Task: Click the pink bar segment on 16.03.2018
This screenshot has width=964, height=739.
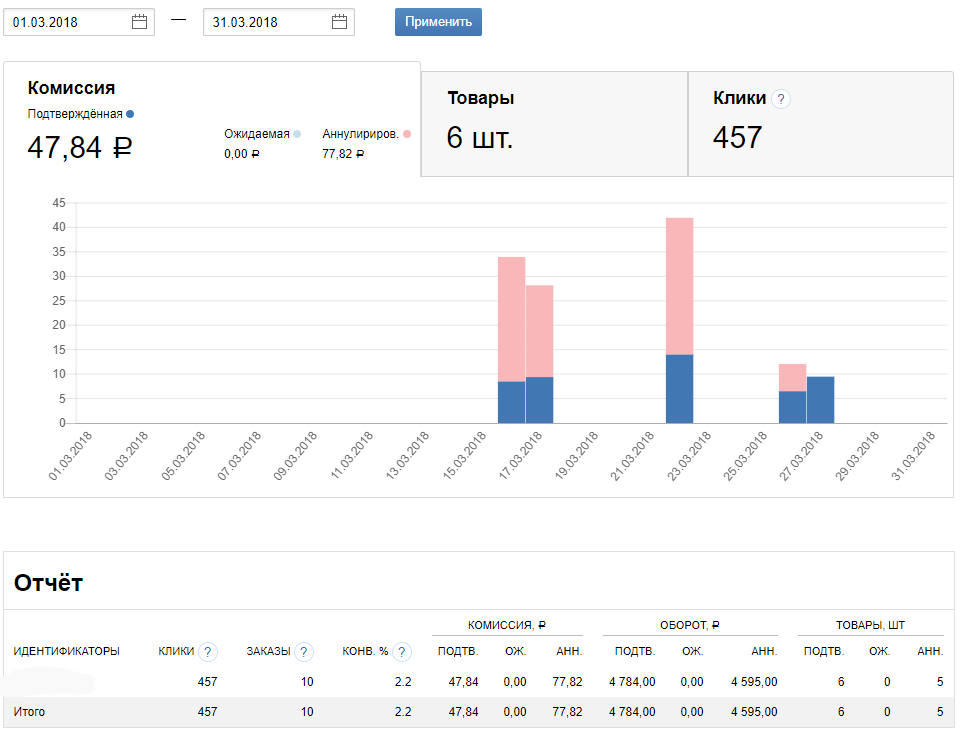Action: 511,319
